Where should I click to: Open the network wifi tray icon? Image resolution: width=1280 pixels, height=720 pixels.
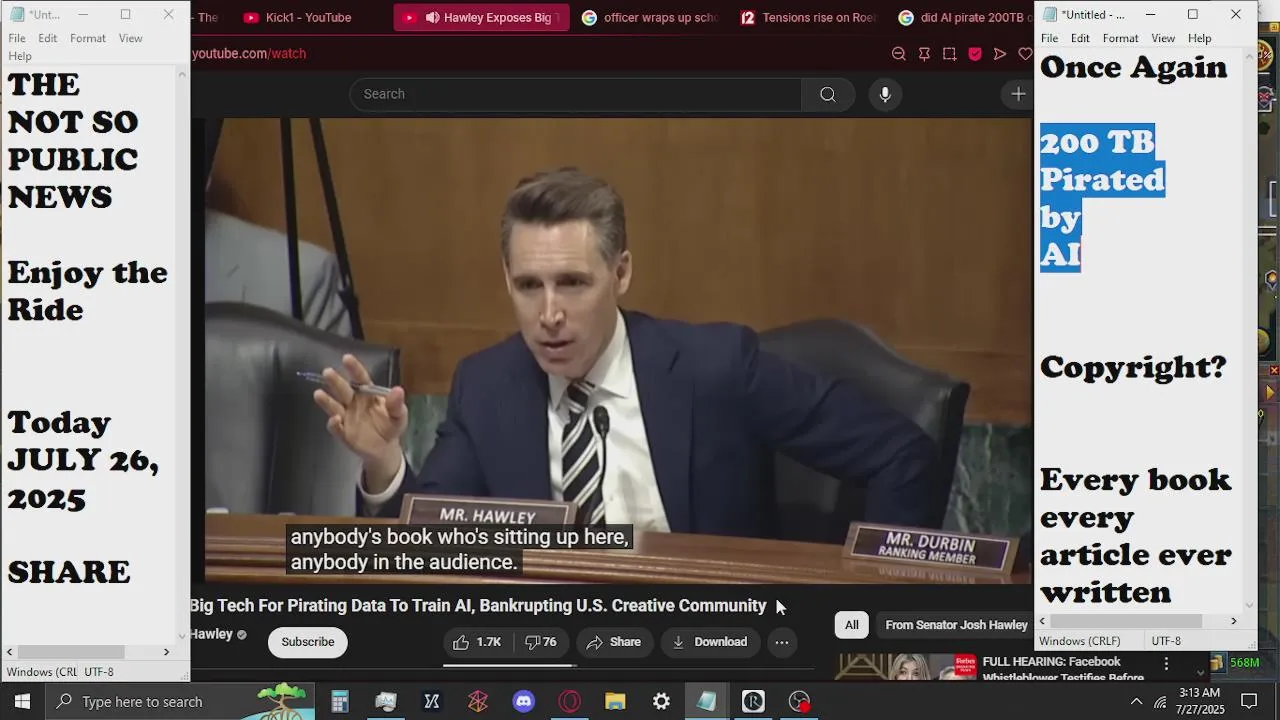pyautogui.click(x=1160, y=702)
